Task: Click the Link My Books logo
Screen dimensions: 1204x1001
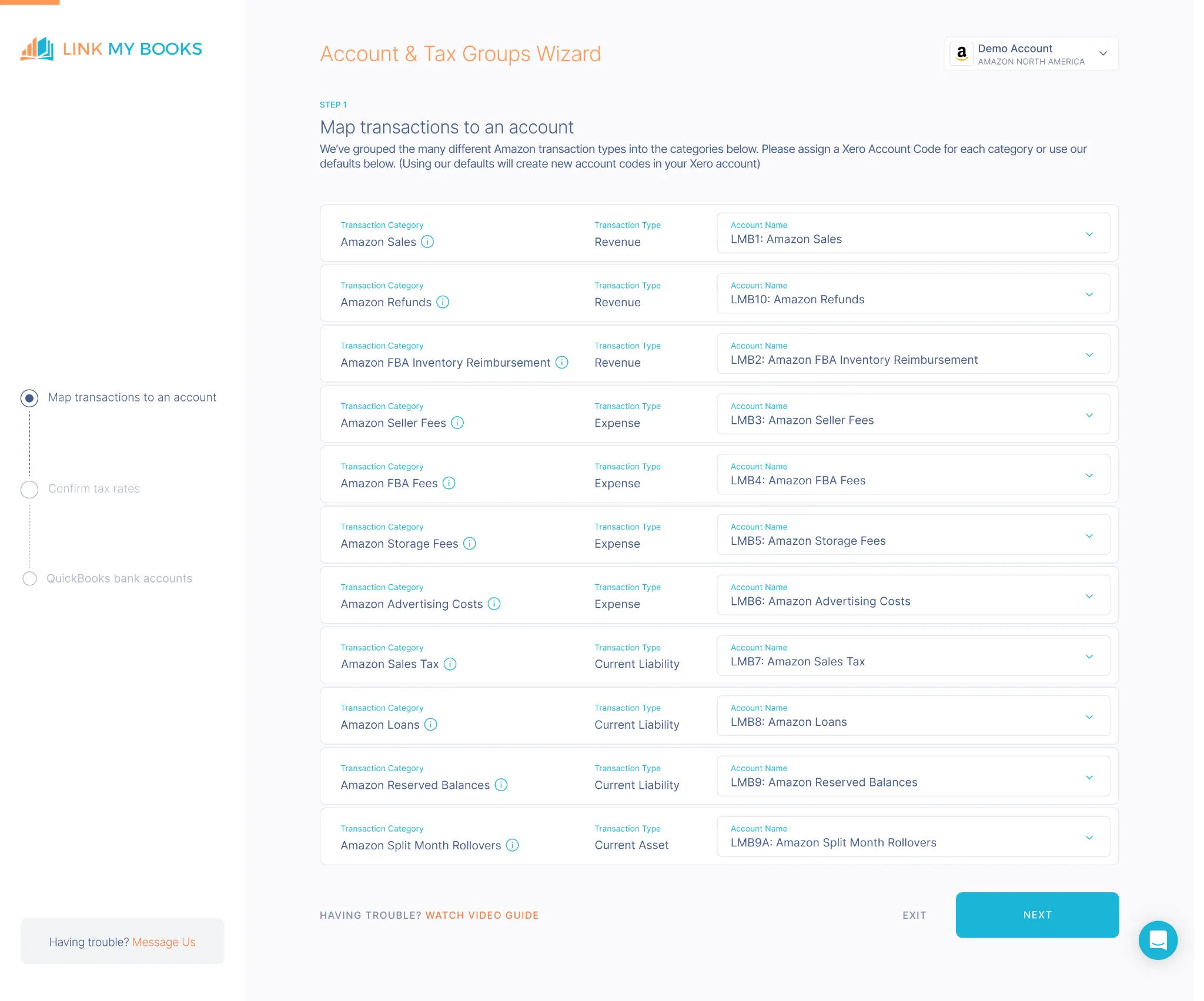Action: [x=111, y=49]
